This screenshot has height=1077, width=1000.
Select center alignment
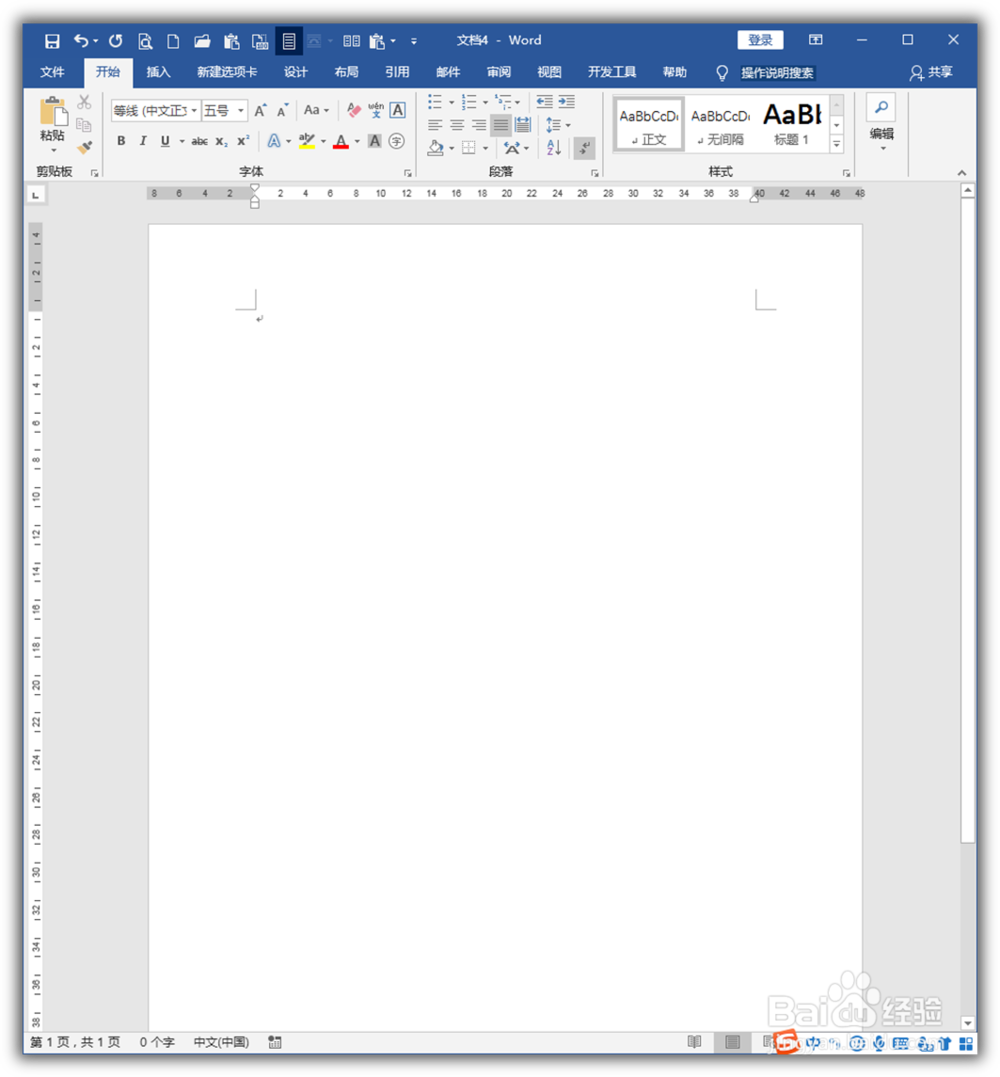pyautogui.click(x=456, y=124)
